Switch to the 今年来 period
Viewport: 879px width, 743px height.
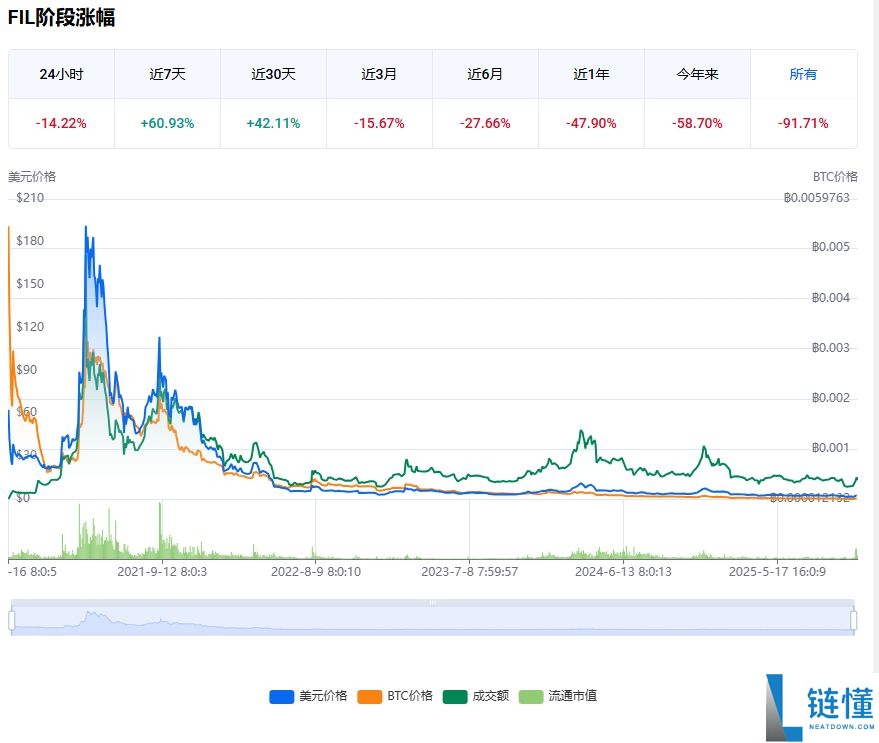pyautogui.click(x=697, y=74)
